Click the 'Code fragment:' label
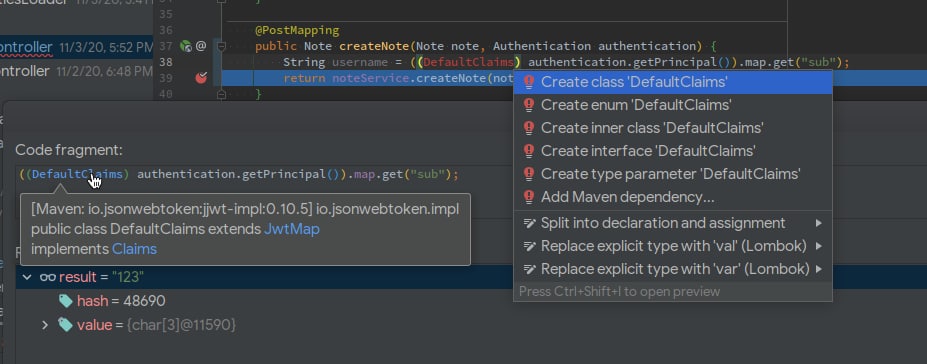Screen dimensions: 927x364 pos(69,150)
